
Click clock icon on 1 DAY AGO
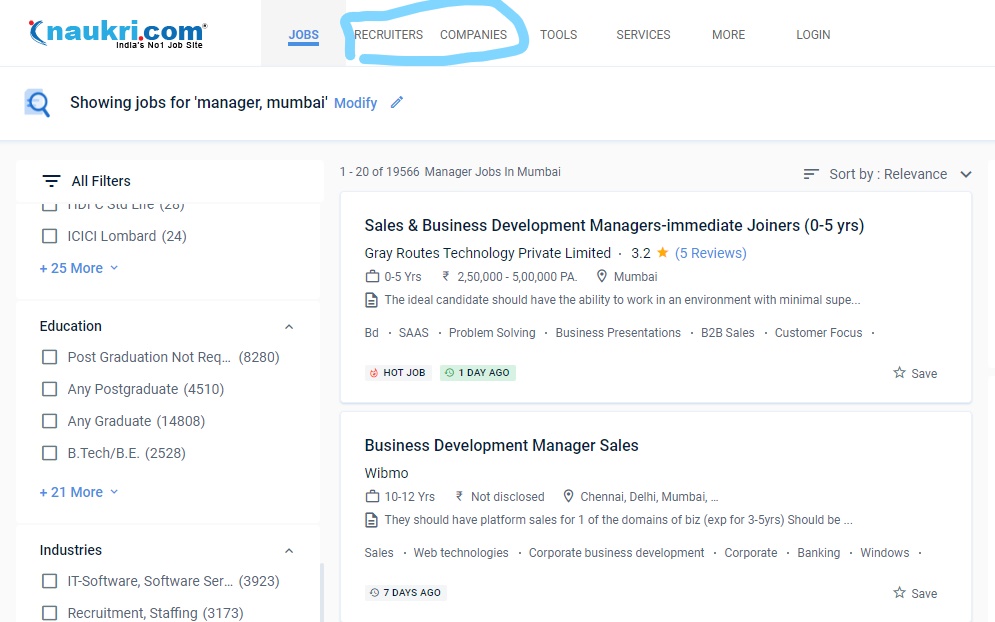449,373
